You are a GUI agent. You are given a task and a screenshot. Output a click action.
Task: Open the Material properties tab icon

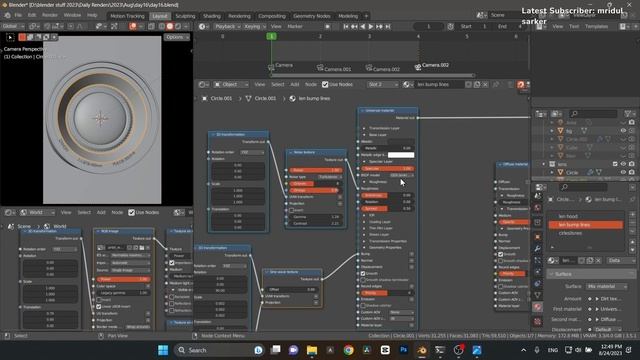[x=538, y=307]
